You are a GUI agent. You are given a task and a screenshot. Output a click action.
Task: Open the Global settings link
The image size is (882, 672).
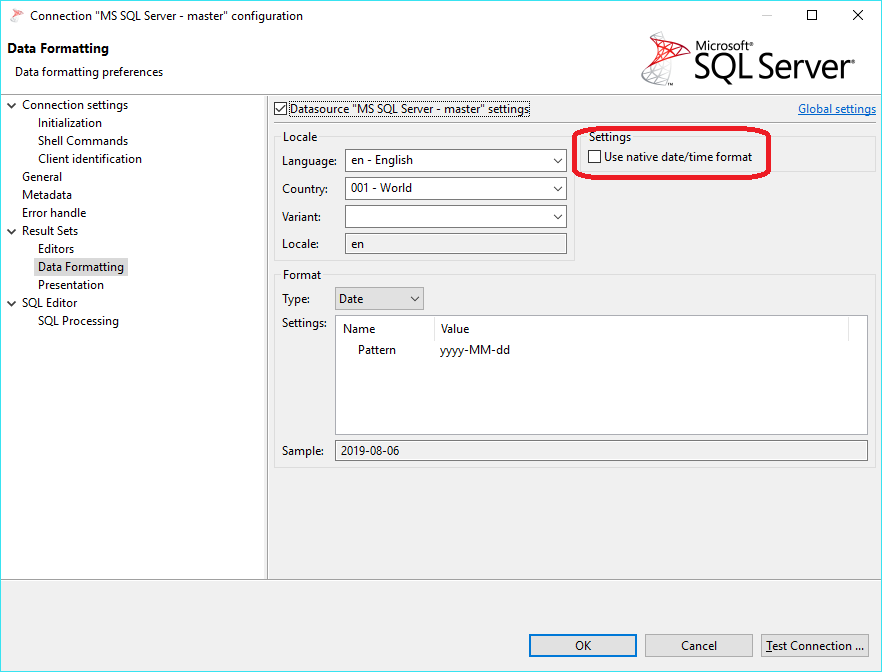836,108
